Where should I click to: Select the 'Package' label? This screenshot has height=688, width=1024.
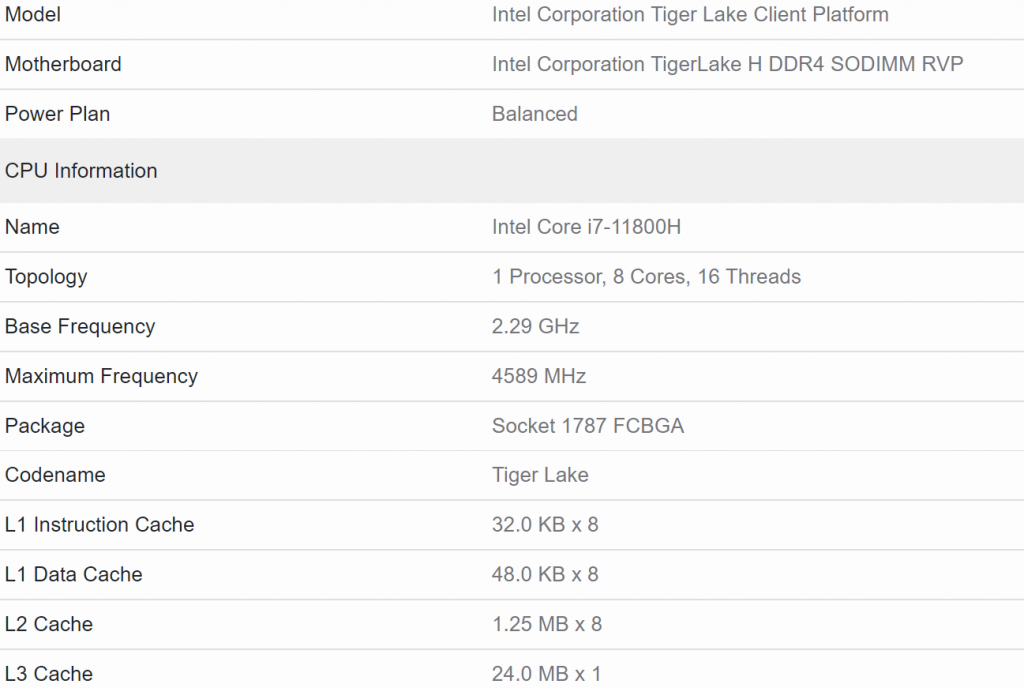click(45, 426)
